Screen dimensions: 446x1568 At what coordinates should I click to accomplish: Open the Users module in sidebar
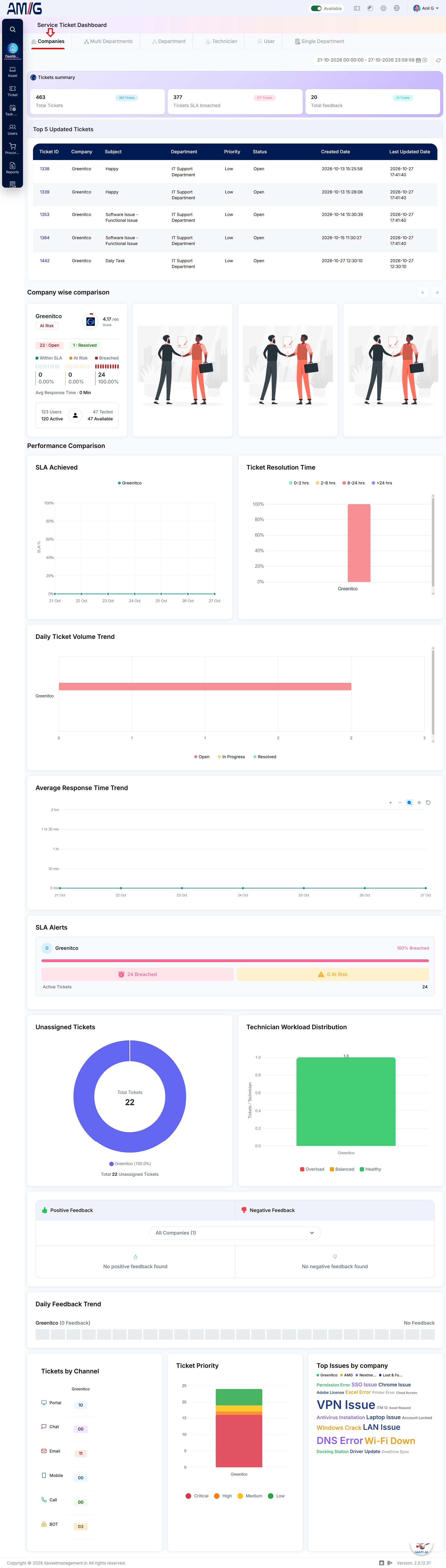12,129
